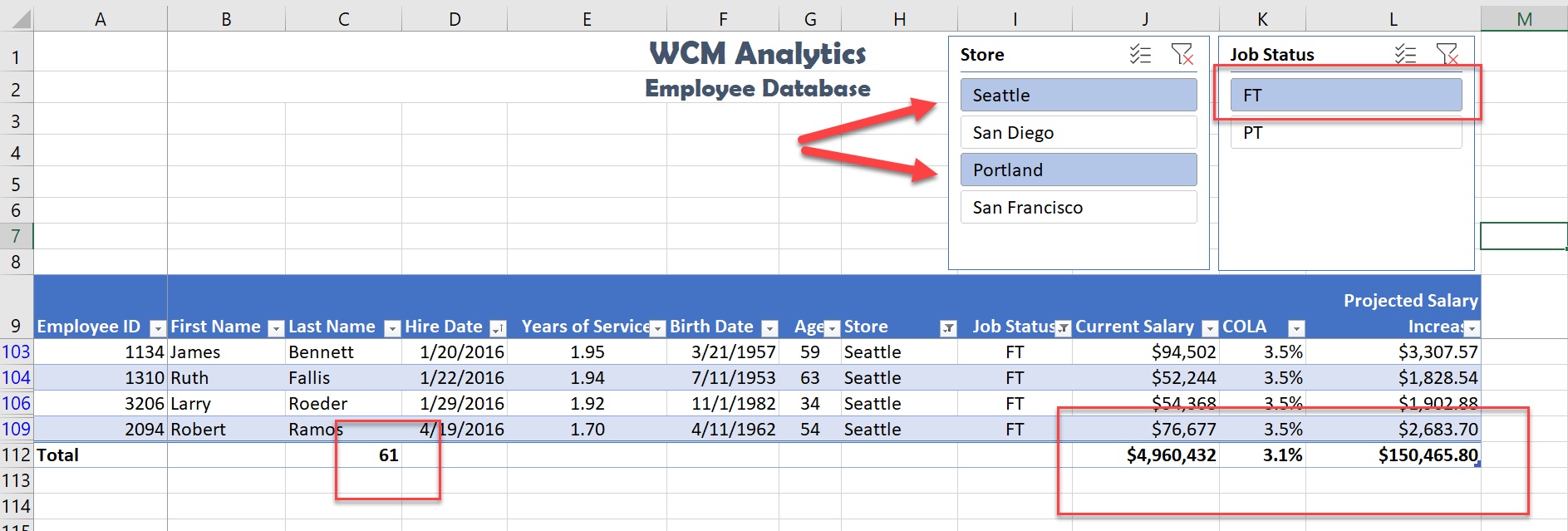The image size is (1568, 531).
Task: Clear filter on the Job Status slicer
Action: [x=1447, y=55]
